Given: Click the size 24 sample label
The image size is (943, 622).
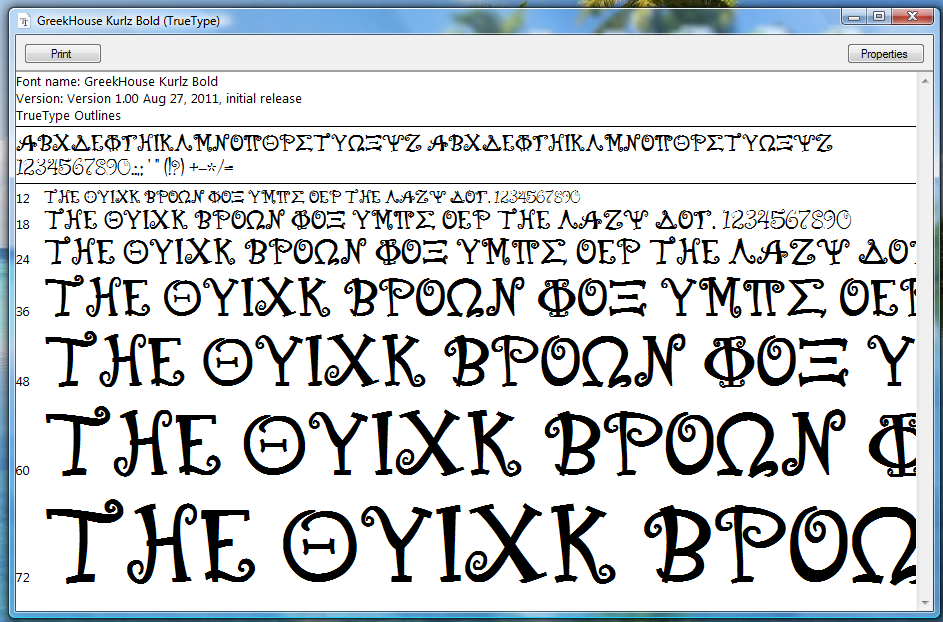Looking at the screenshot, I should [23, 259].
